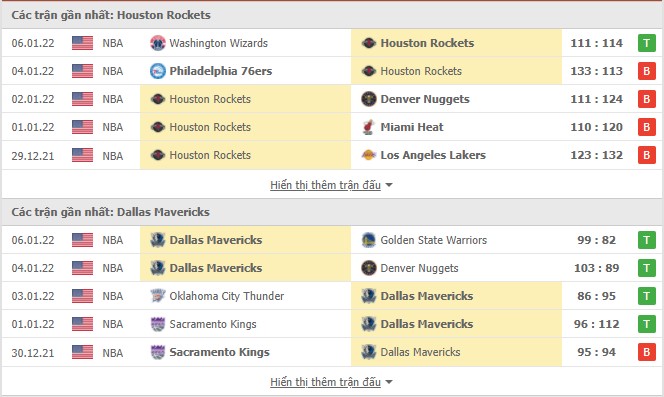
Task: Expand more Houston Rockets matches
Action: point(325,185)
